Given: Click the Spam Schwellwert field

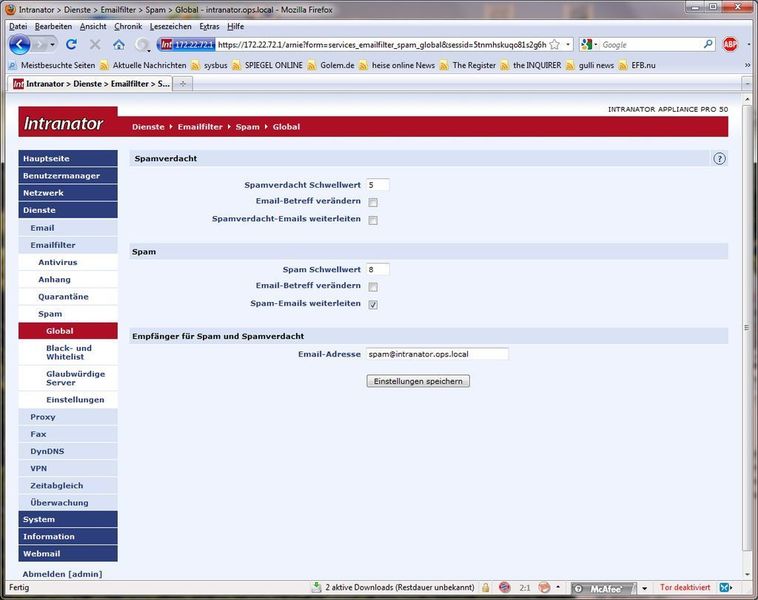Looking at the screenshot, I should 378,269.
